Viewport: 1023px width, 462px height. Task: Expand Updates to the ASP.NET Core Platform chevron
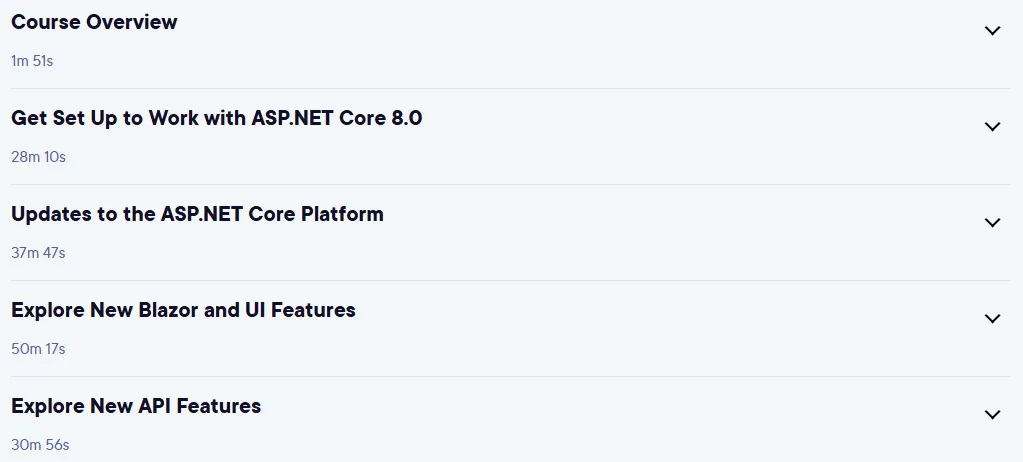coord(992,223)
